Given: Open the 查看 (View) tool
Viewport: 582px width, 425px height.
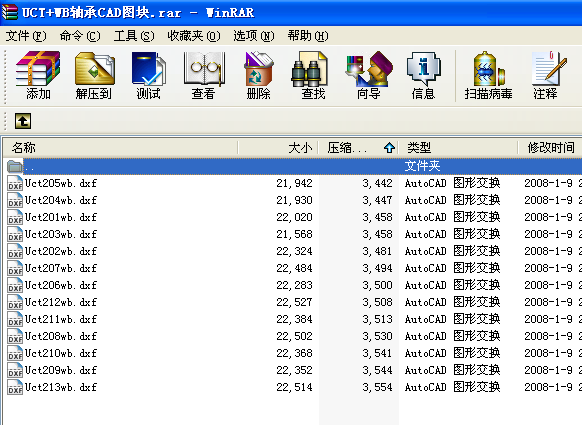Looking at the screenshot, I should coord(203,75).
